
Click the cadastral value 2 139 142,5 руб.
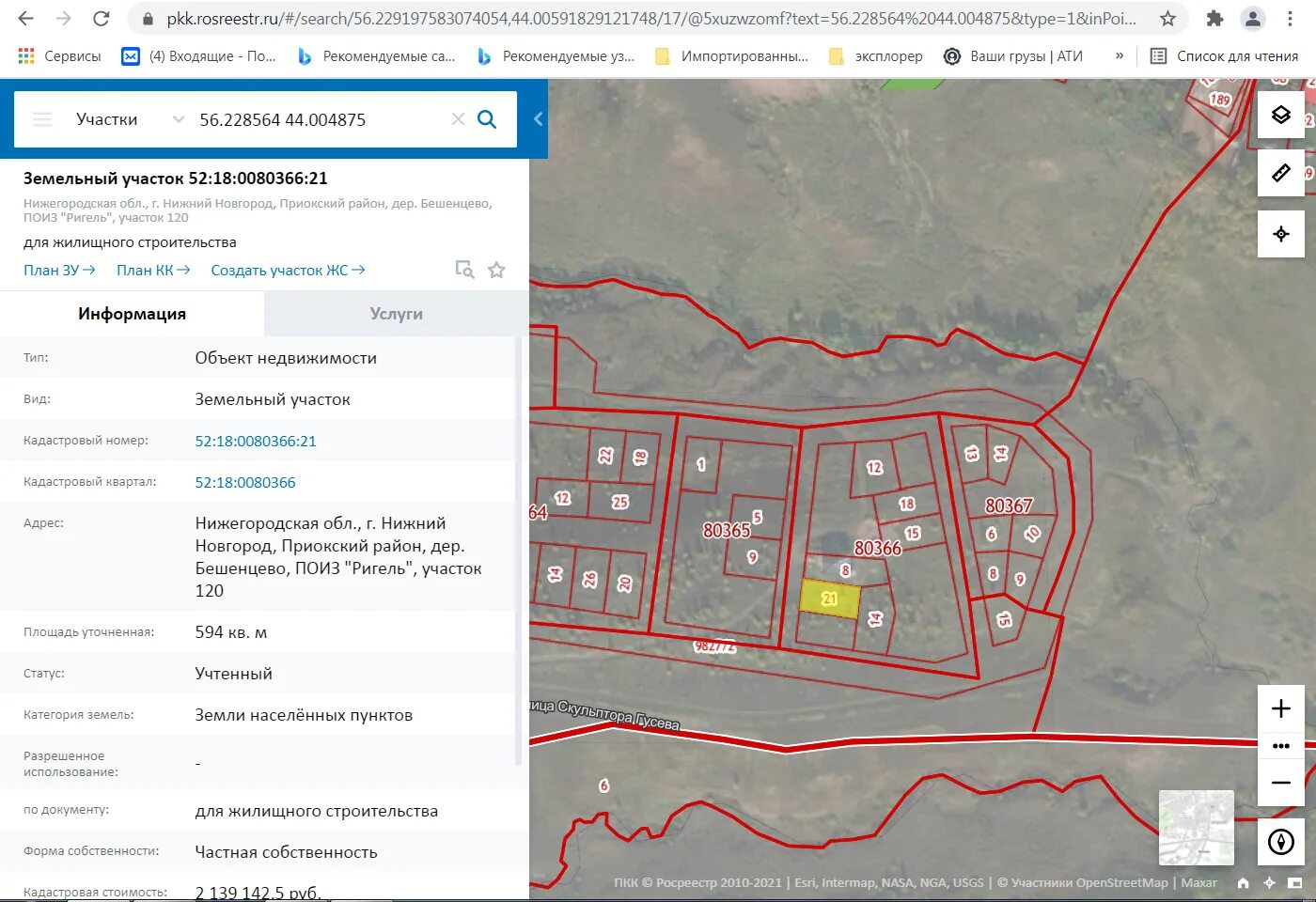point(258,893)
